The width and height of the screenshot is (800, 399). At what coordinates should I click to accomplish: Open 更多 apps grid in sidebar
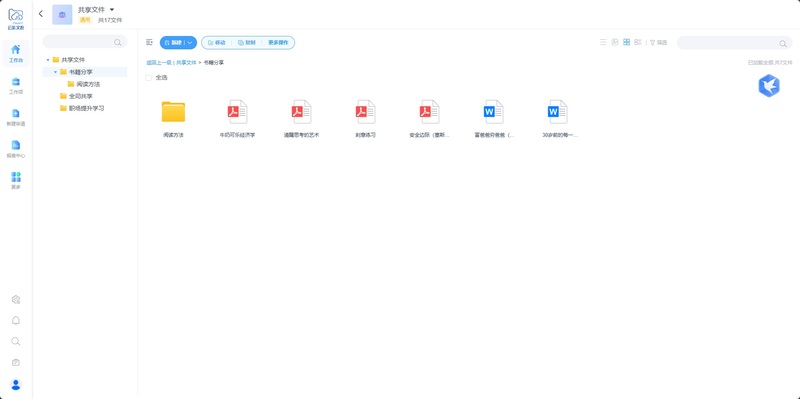click(x=16, y=180)
